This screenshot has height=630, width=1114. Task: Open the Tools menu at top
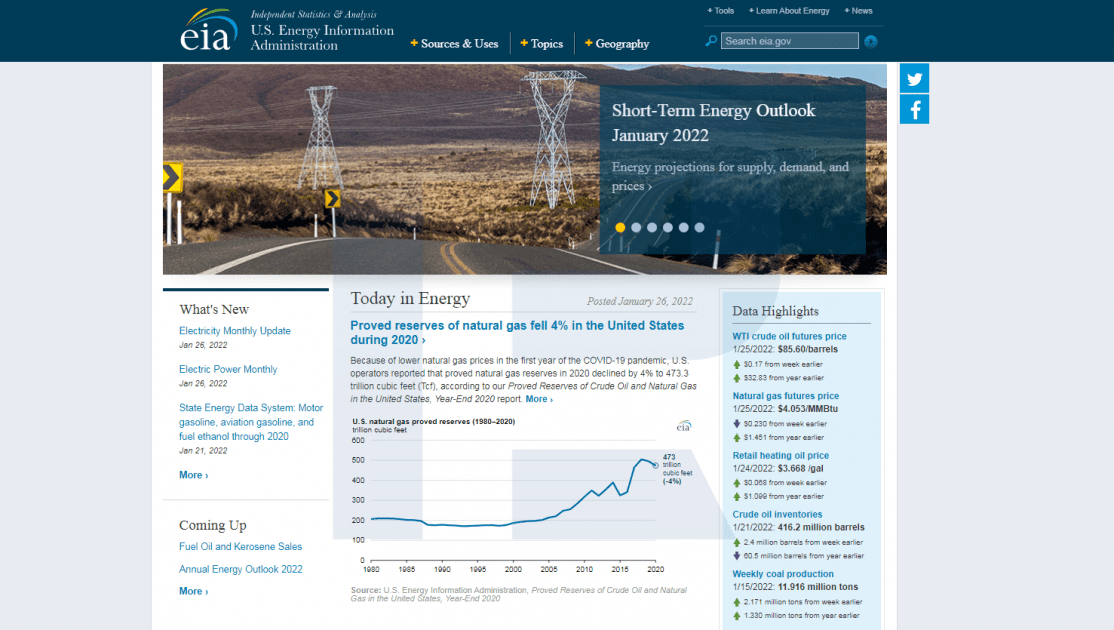(721, 11)
